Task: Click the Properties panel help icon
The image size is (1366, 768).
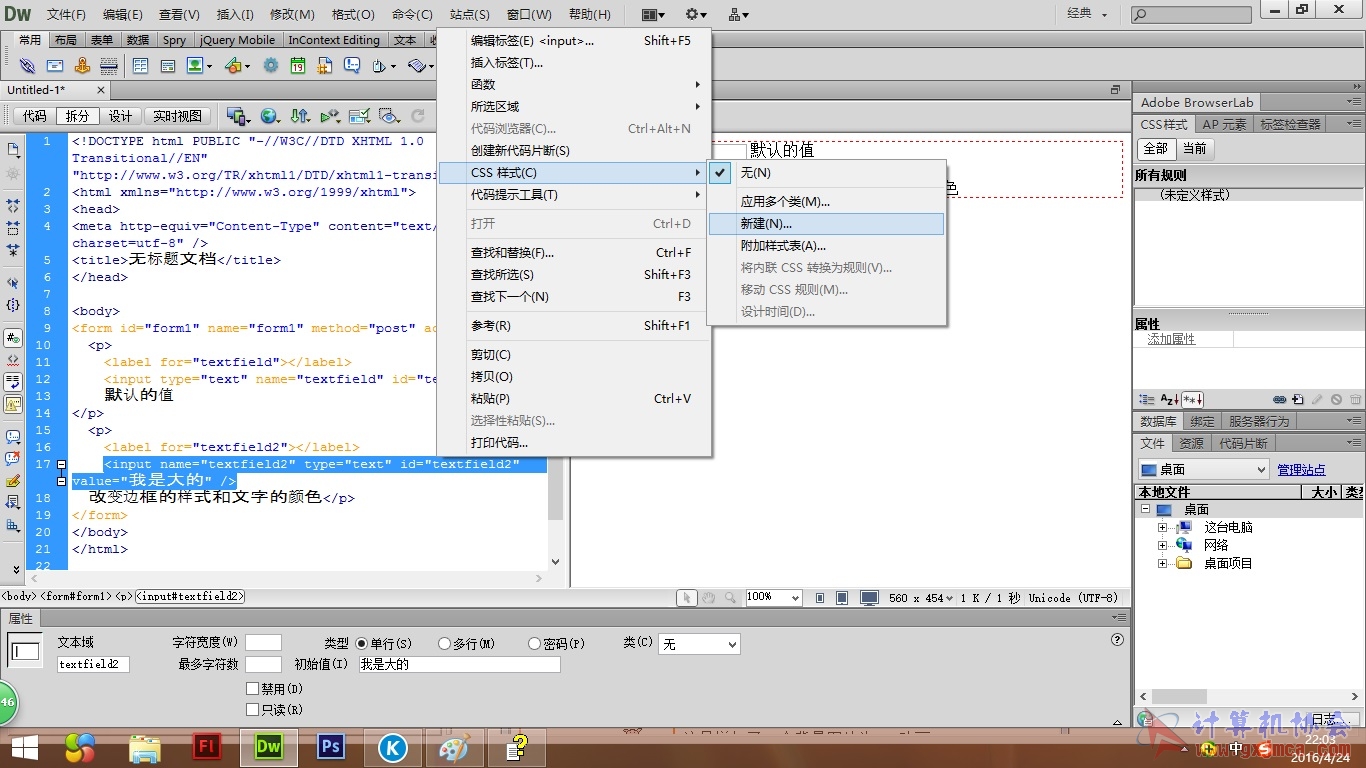Action: [1116, 640]
